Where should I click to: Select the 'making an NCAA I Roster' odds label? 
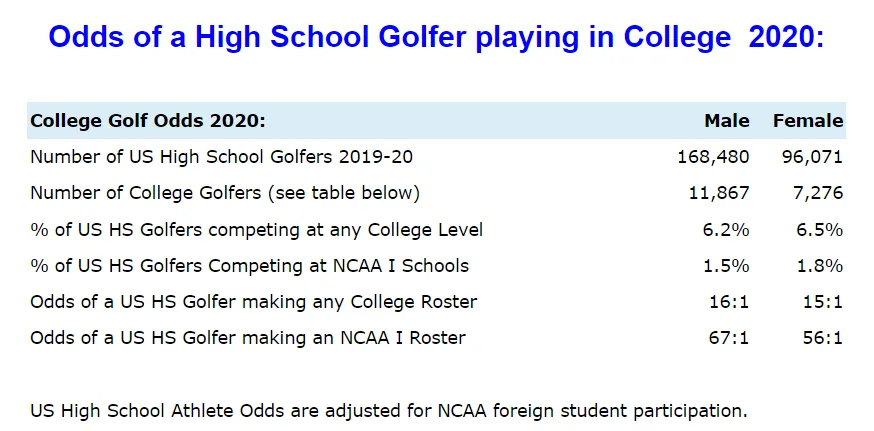(247, 337)
